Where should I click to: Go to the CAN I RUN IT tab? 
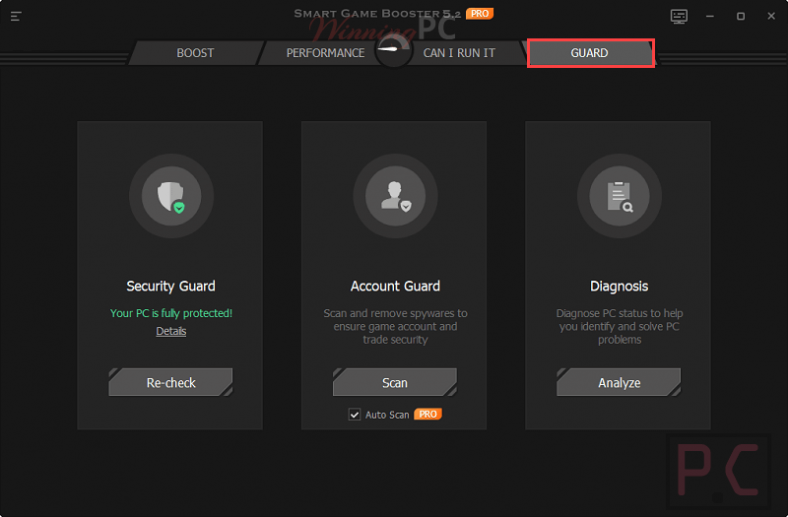459,53
